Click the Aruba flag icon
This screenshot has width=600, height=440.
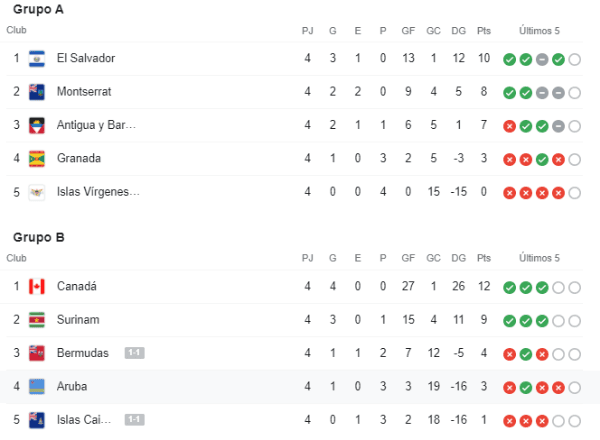pos(37,386)
